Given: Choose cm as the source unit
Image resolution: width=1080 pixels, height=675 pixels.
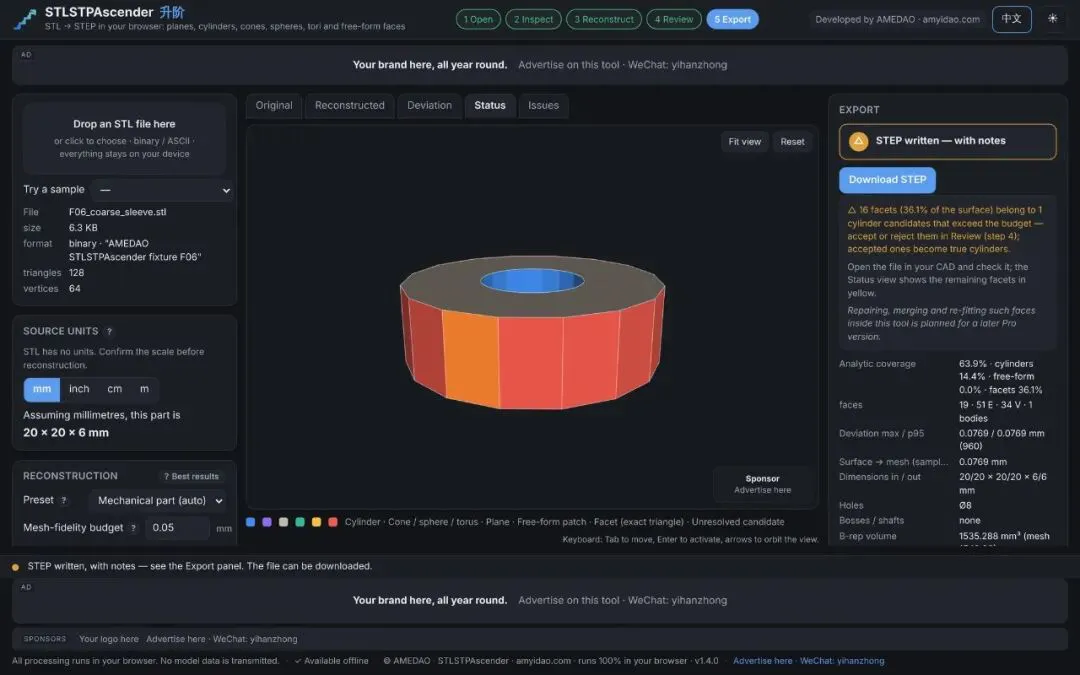Looking at the screenshot, I should [x=115, y=389].
